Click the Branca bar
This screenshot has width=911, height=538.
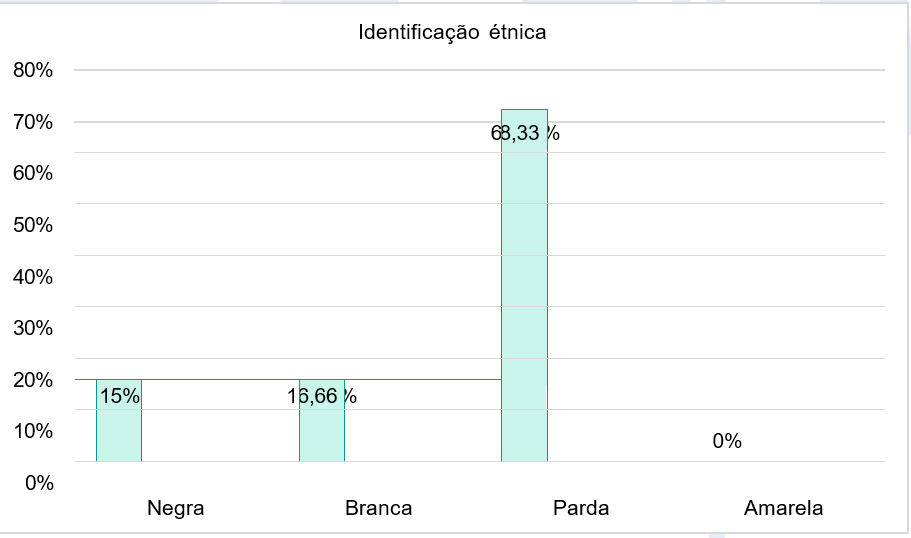click(322, 421)
